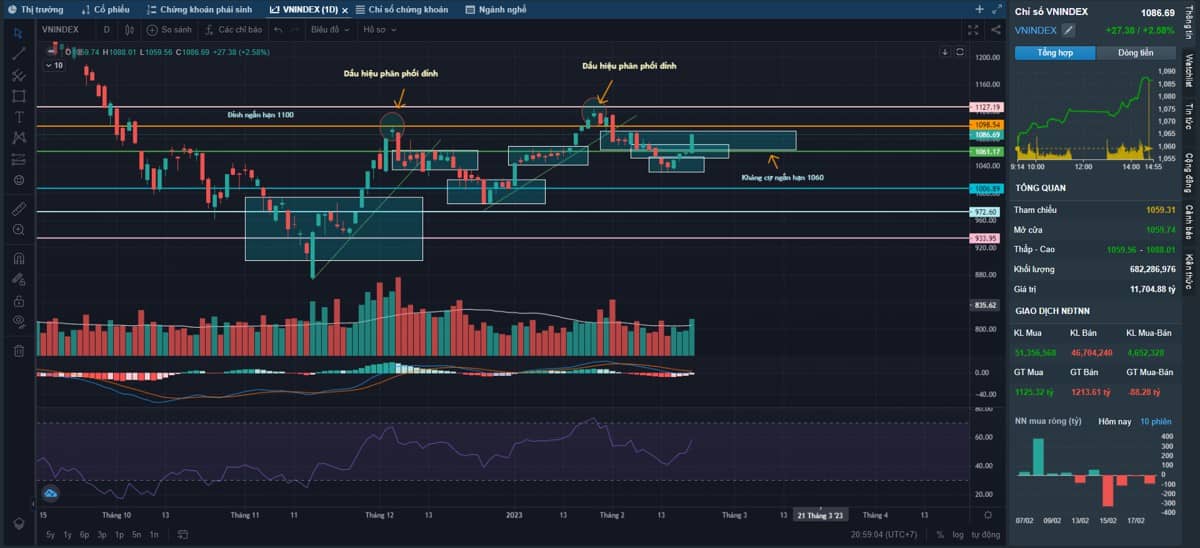The height and width of the screenshot is (548, 1200).
Task: Click the So sánh compare button
Action: point(171,29)
